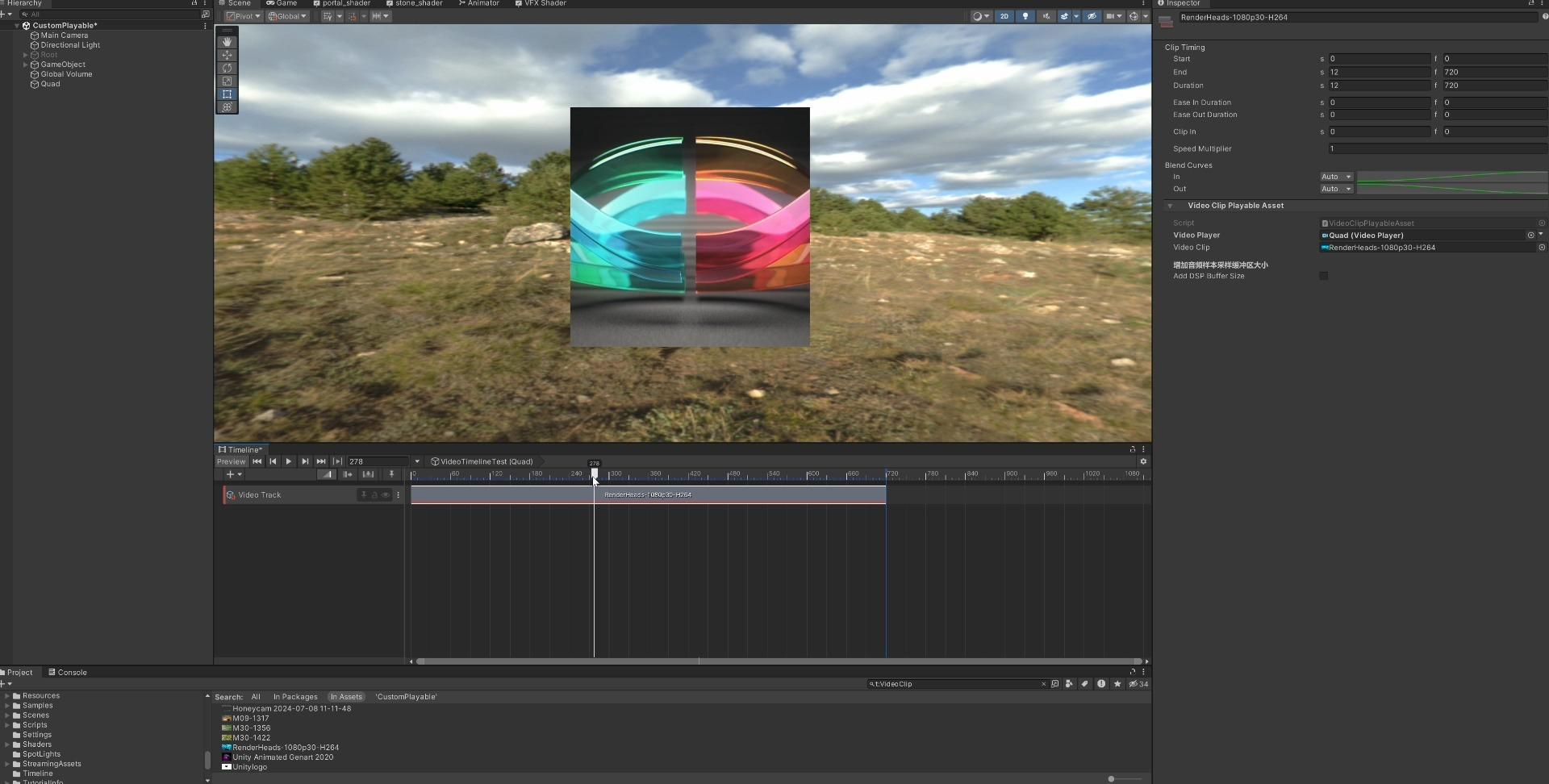Toggle scene lighting with the bulb icon
Screen dimensions: 1549x784
tap(1025, 16)
